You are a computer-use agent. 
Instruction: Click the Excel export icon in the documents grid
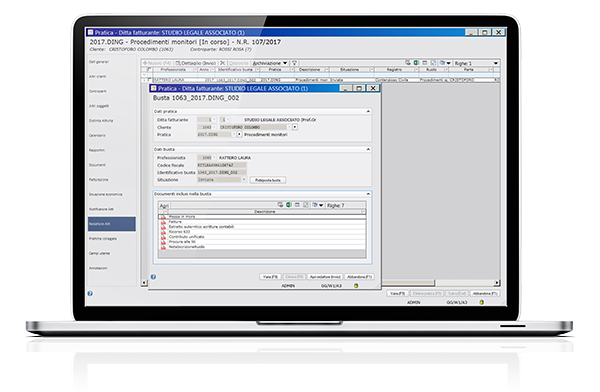click(289, 205)
